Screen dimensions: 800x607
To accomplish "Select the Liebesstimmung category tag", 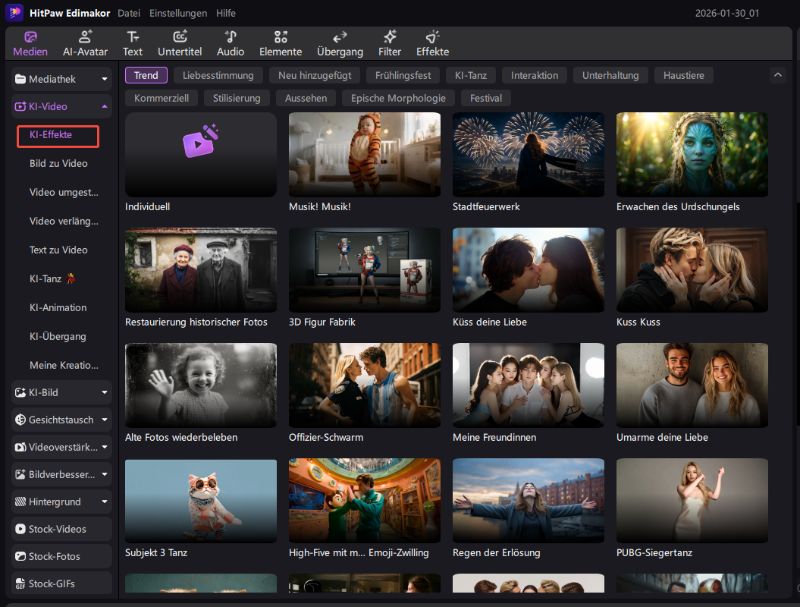I will 218,75.
